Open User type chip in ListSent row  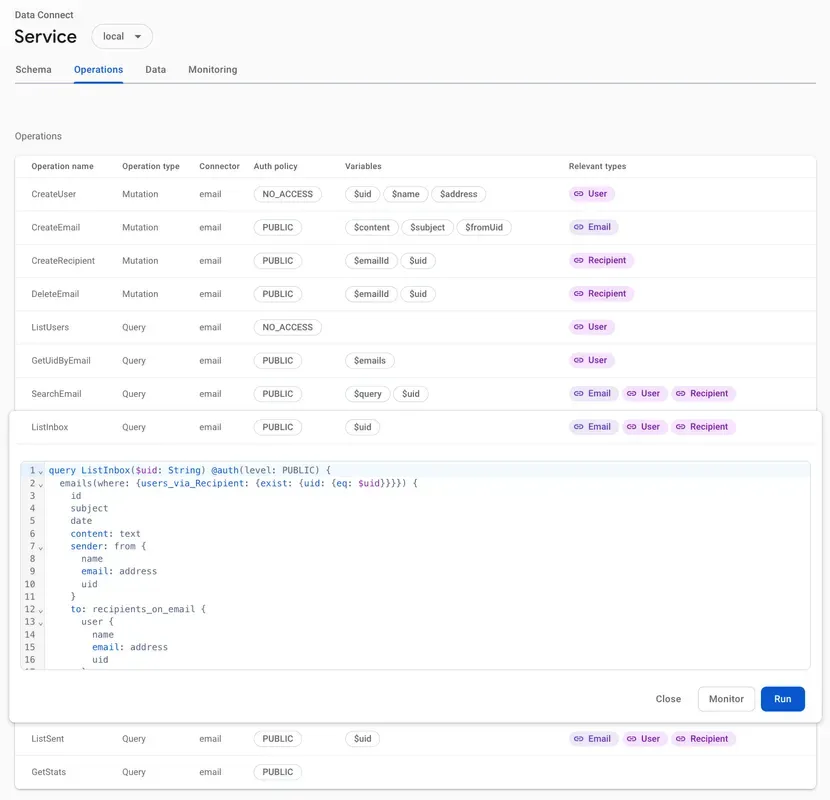[644, 739]
